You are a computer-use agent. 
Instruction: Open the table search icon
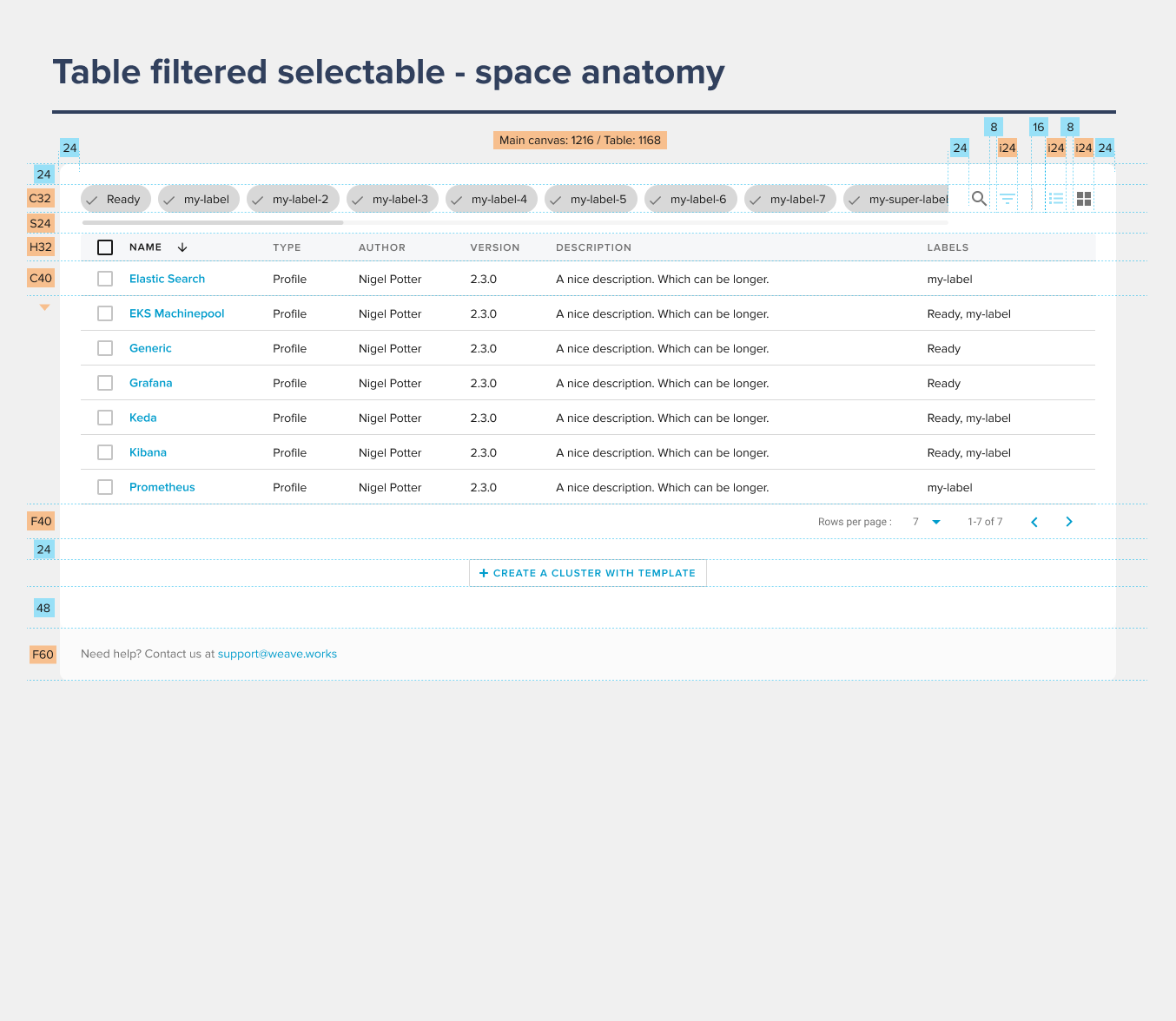coord(979,199)
